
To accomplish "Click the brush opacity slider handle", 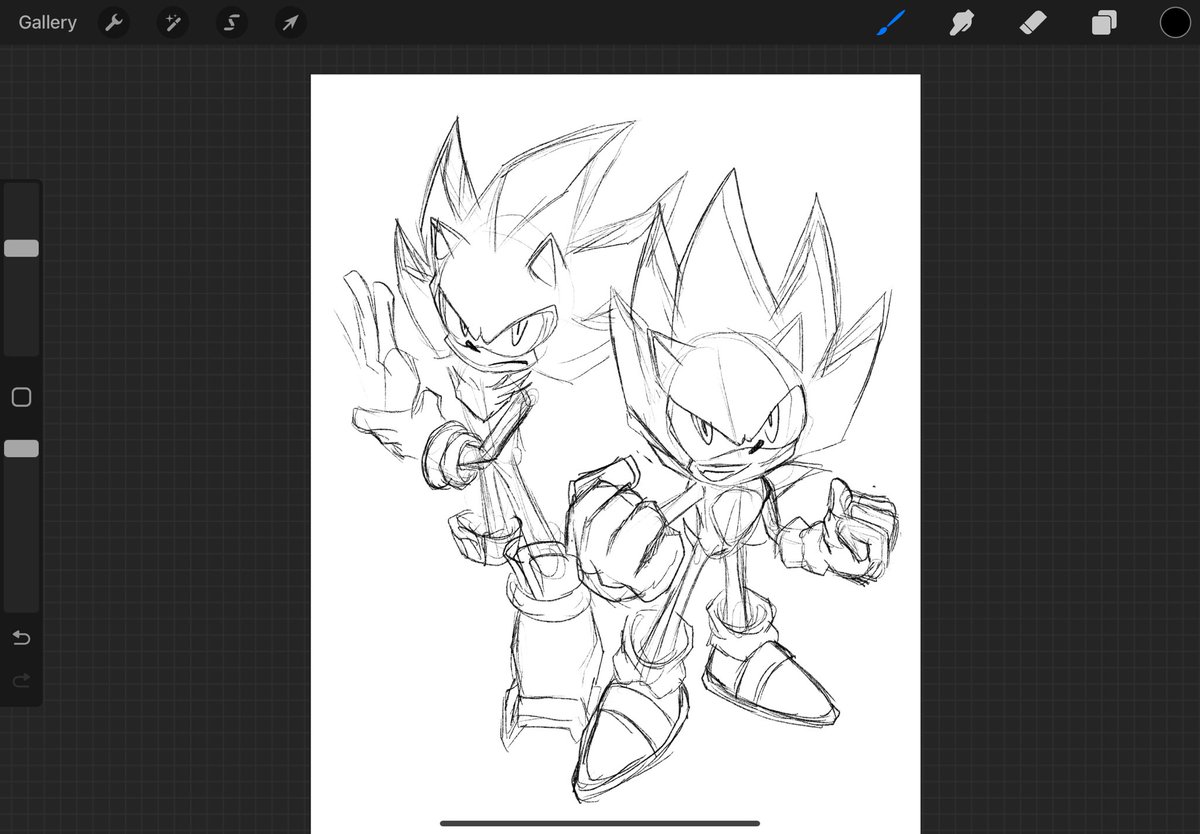I will (21, 449).
